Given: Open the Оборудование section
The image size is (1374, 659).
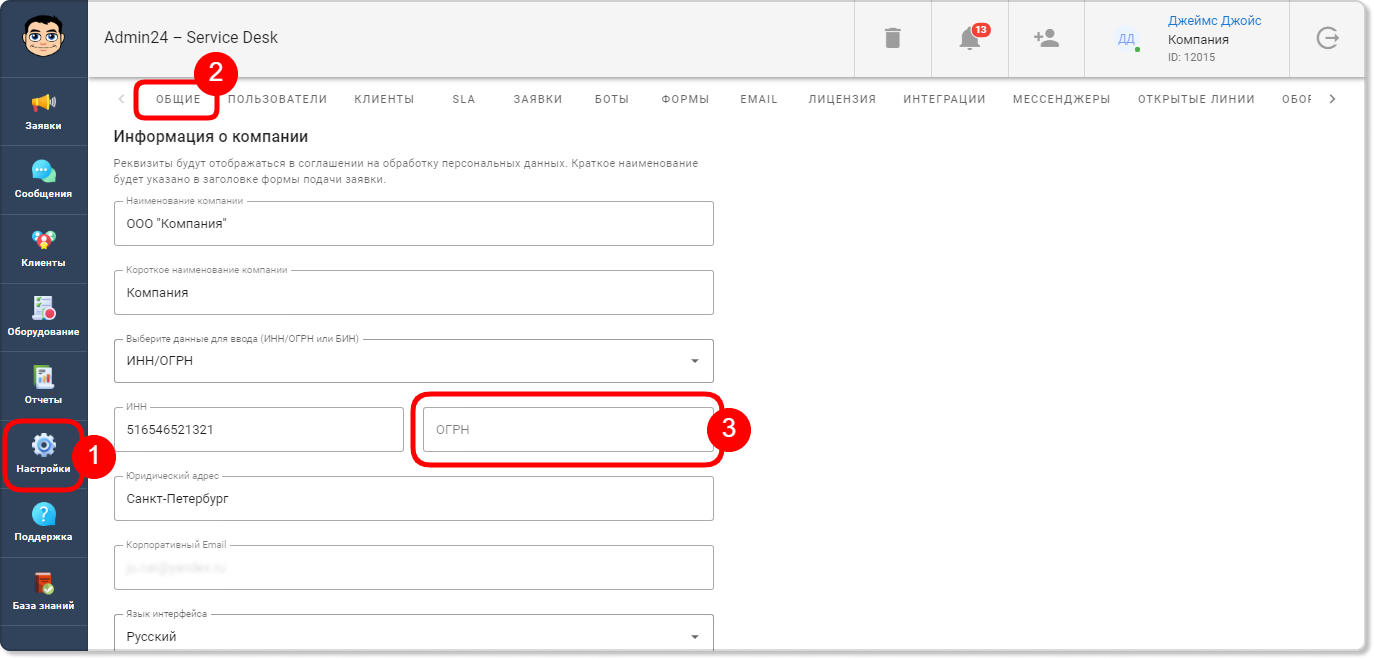Looking at the screenshot, I should [x=44, y=317].
